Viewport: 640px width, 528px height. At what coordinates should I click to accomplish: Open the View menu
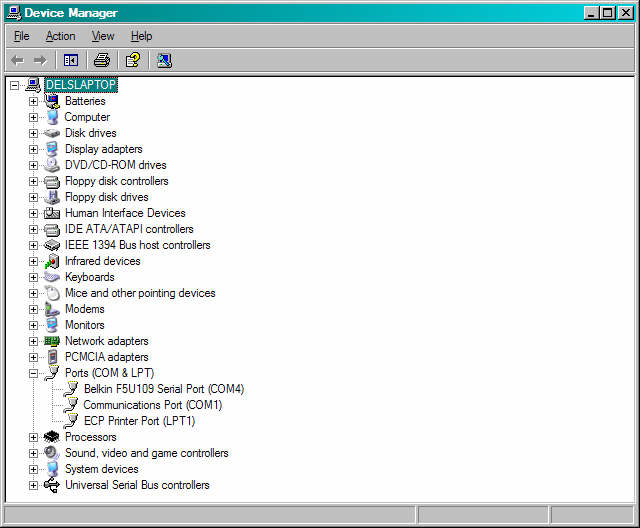tap(103, 36)
